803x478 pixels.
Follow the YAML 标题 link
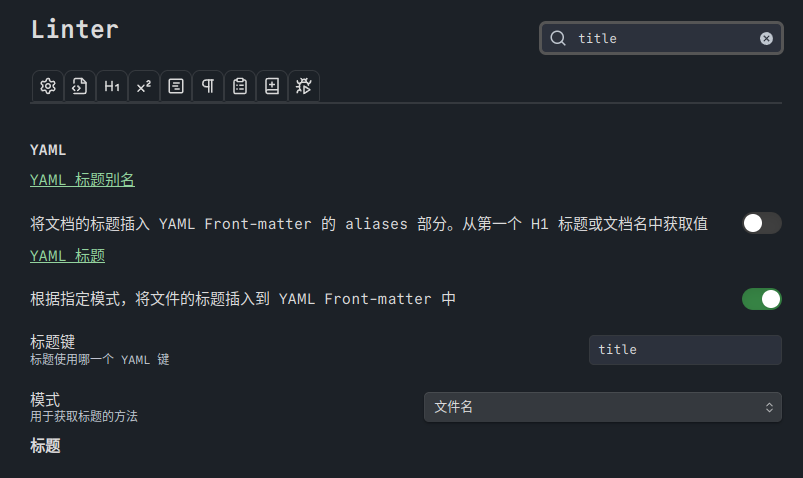pyautogui.click(x=67, y=256)
